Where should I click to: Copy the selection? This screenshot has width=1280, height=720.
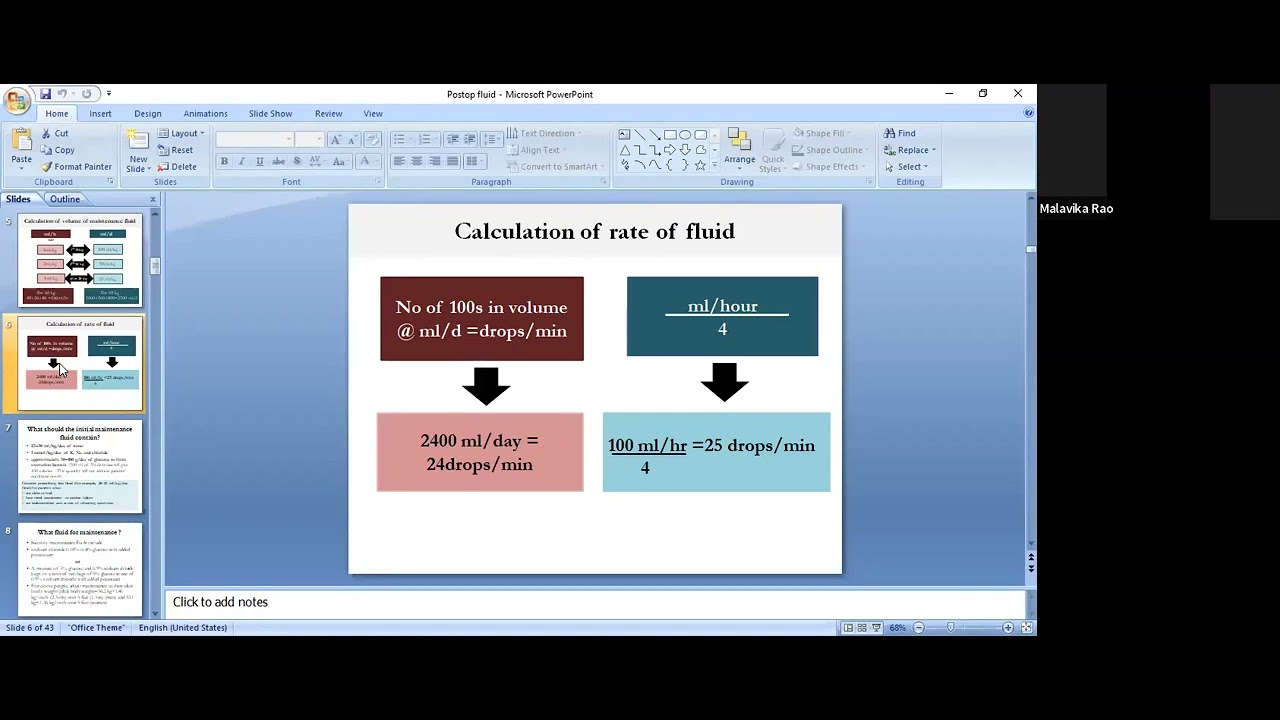pos(57,150)
